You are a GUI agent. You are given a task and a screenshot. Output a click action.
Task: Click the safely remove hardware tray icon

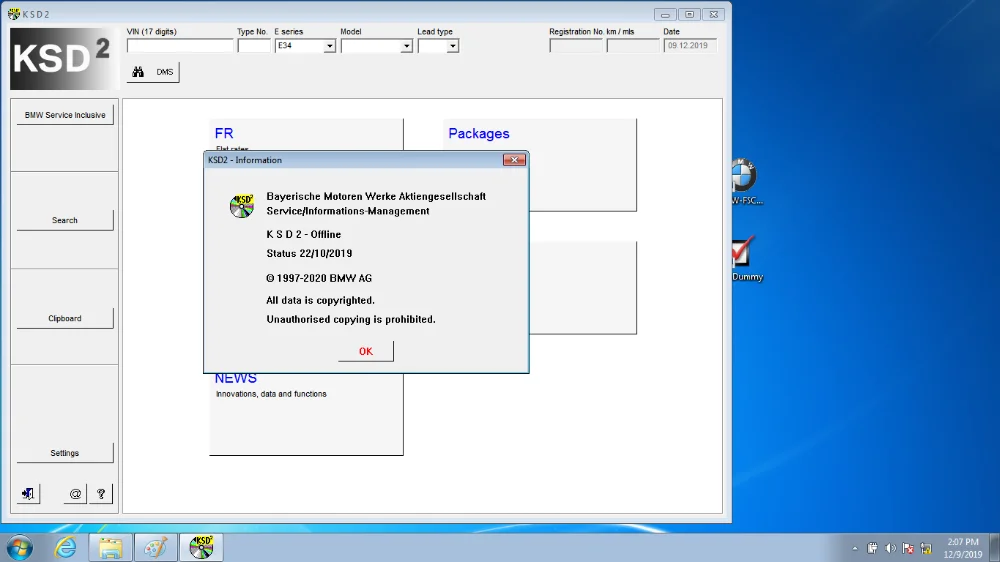point(872,549)
